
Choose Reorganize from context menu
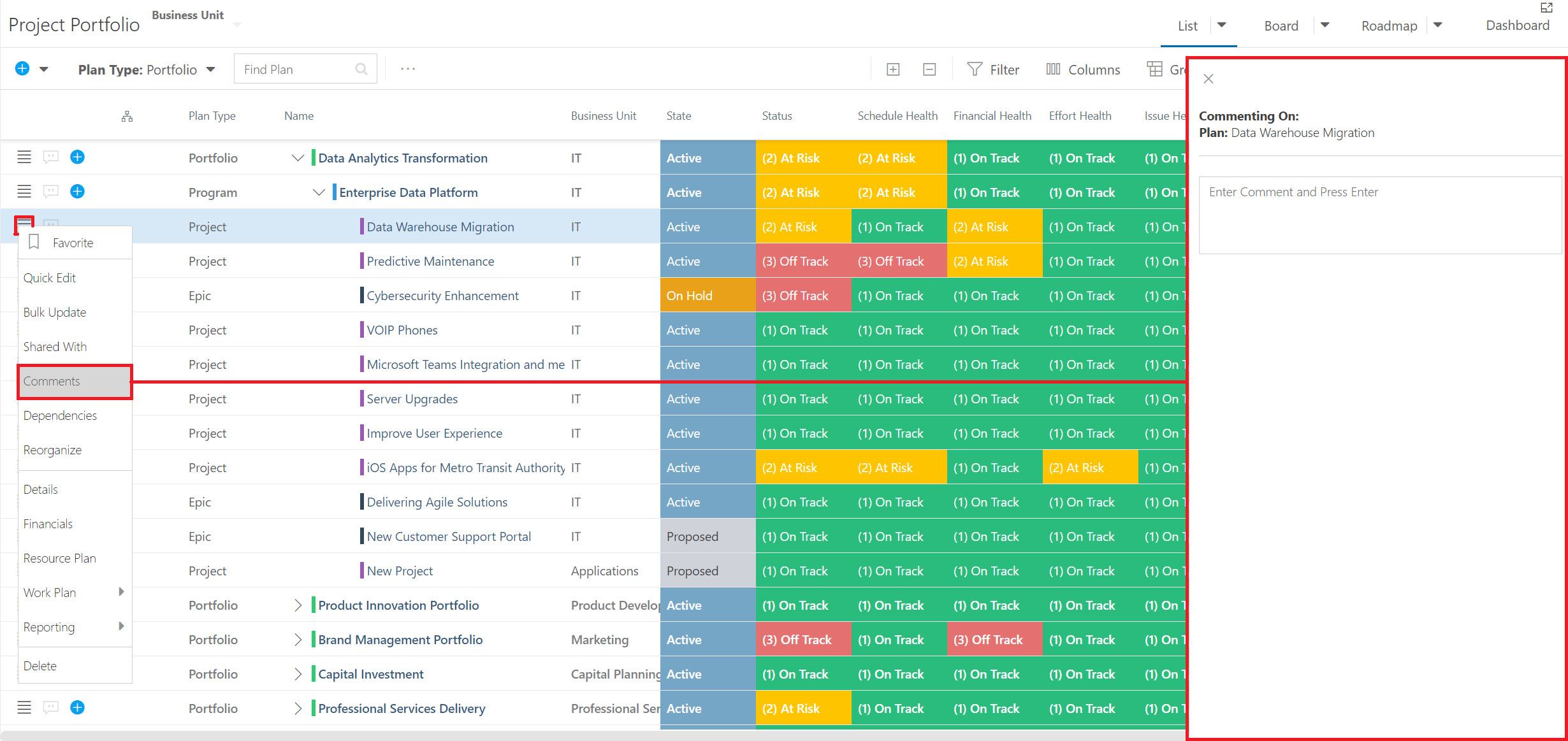coord(75,450)
